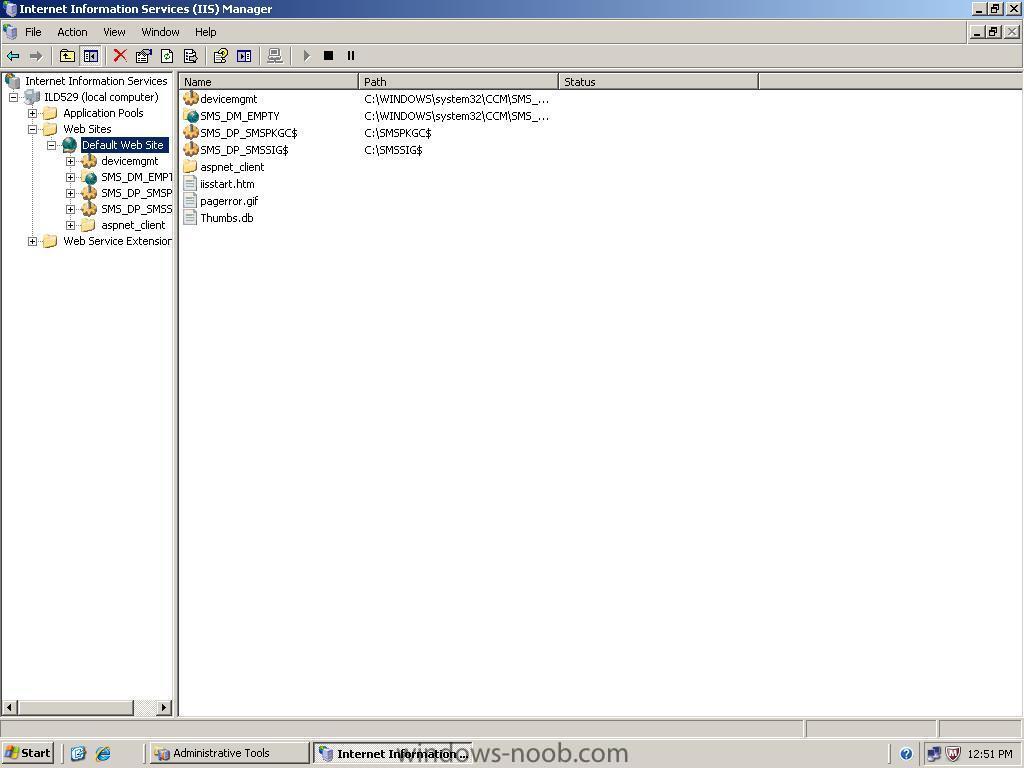The width and height of the screenshot is (1024, 768).
Task: Go back using the toolbar Back arrow
Action: click(x=13, y=56)
